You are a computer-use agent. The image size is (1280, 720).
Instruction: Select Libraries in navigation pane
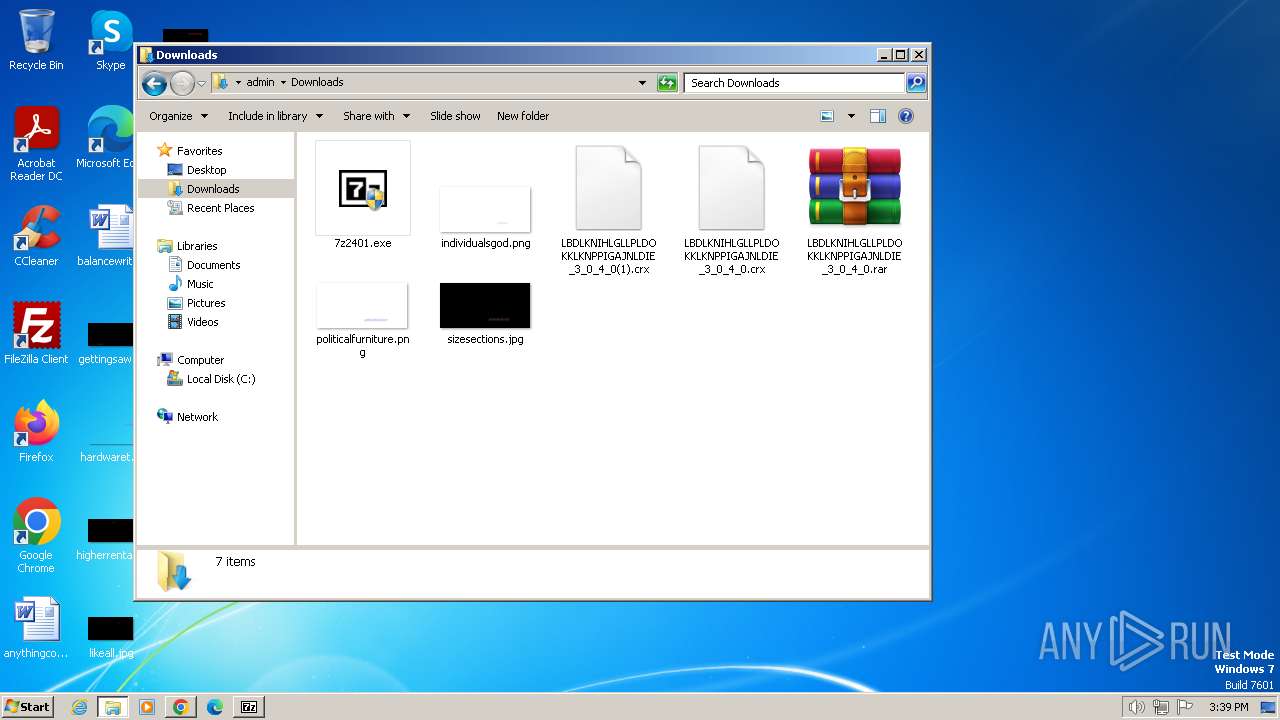tap(197, 246)
